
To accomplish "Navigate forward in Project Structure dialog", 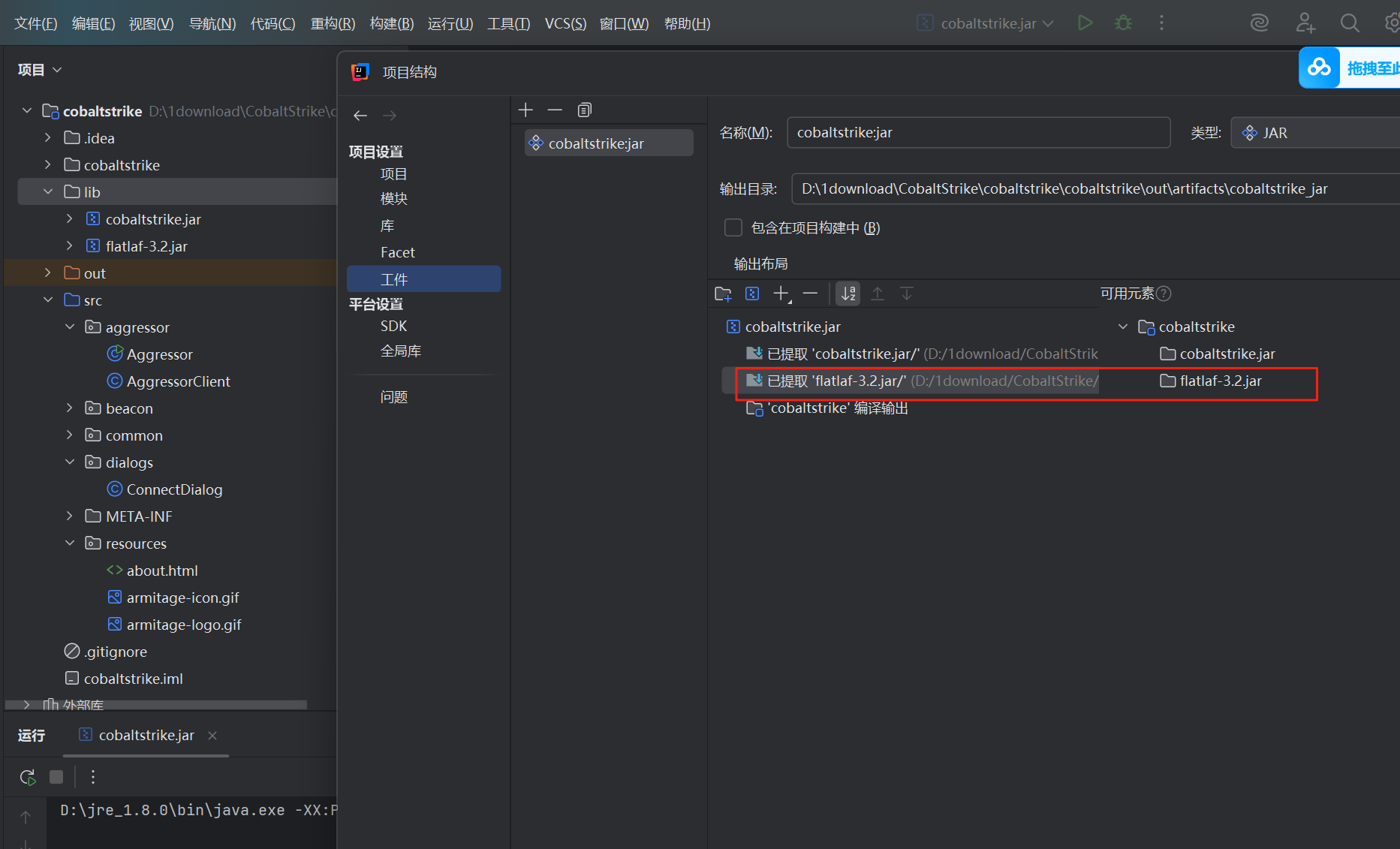I will pyautogui.click(x=390, y=116).
